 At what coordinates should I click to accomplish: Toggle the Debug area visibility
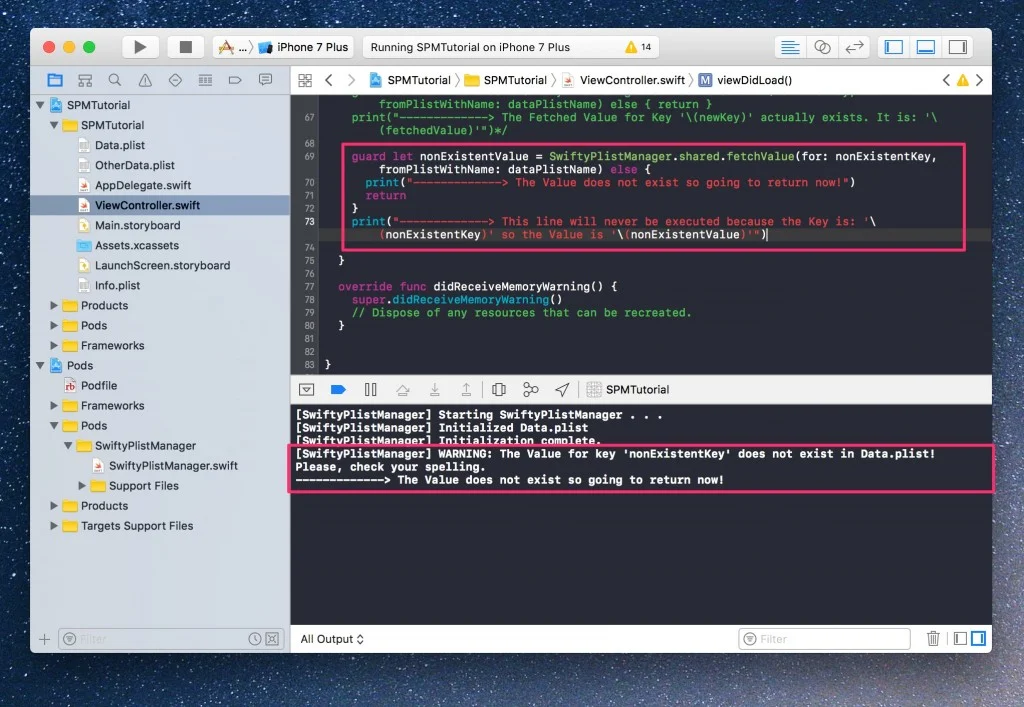click(925, 47)
